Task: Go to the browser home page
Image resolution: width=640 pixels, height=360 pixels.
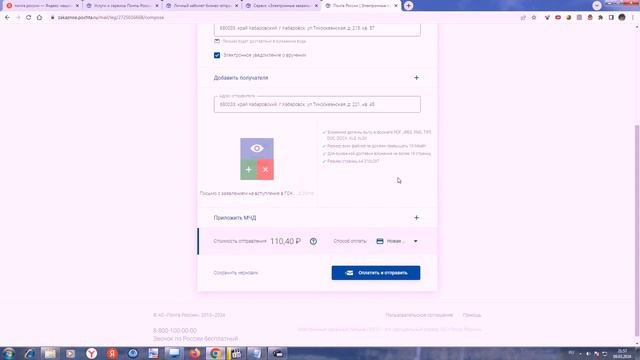Action: (39, 18)
